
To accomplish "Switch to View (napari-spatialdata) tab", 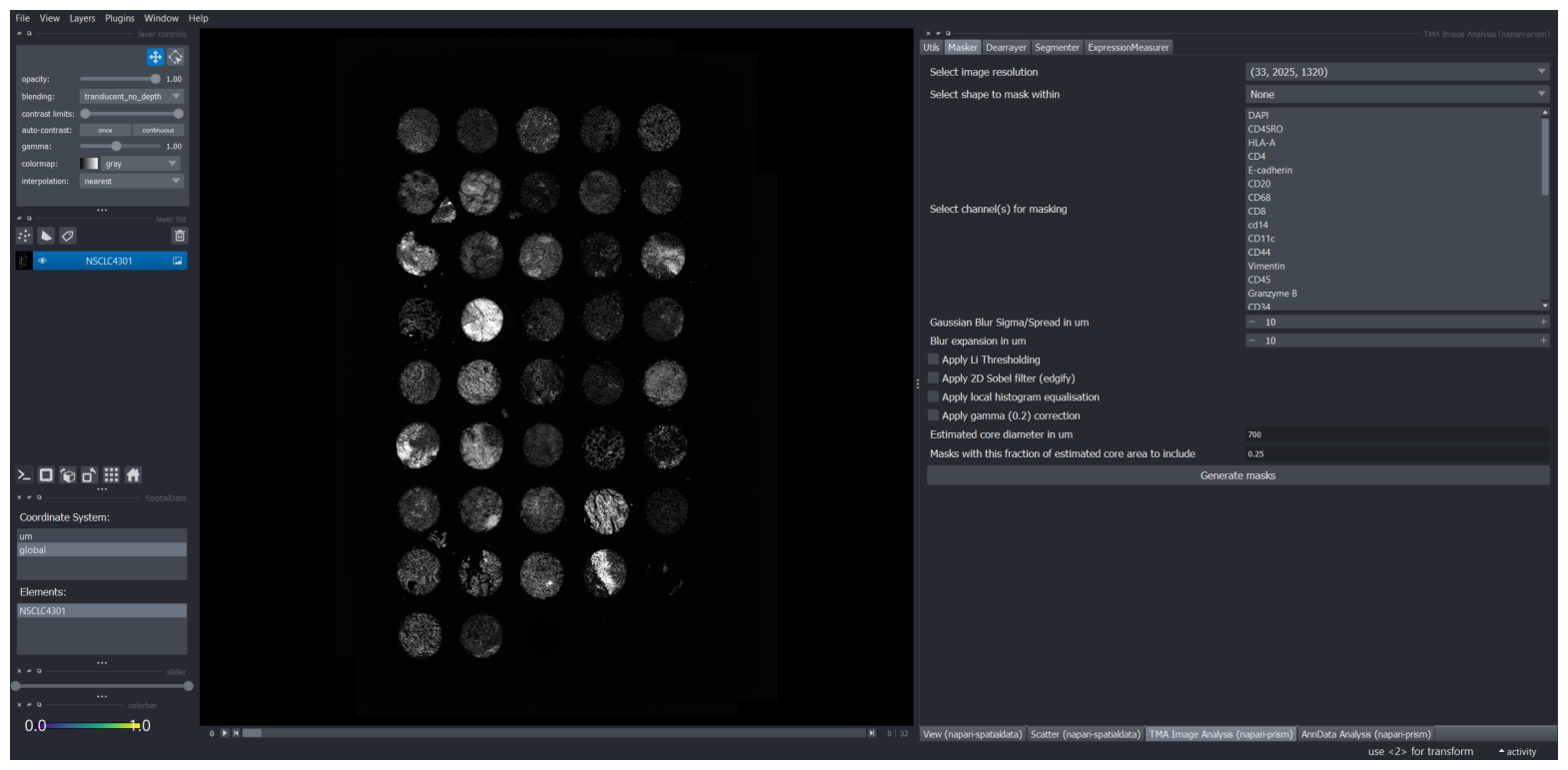I will 973,734.
